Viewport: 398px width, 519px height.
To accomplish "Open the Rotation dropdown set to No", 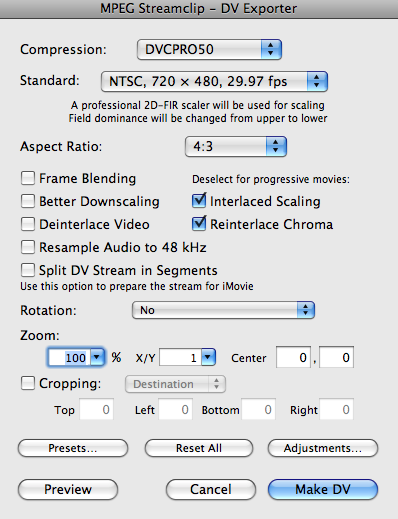I will click(x=223, y=310).
